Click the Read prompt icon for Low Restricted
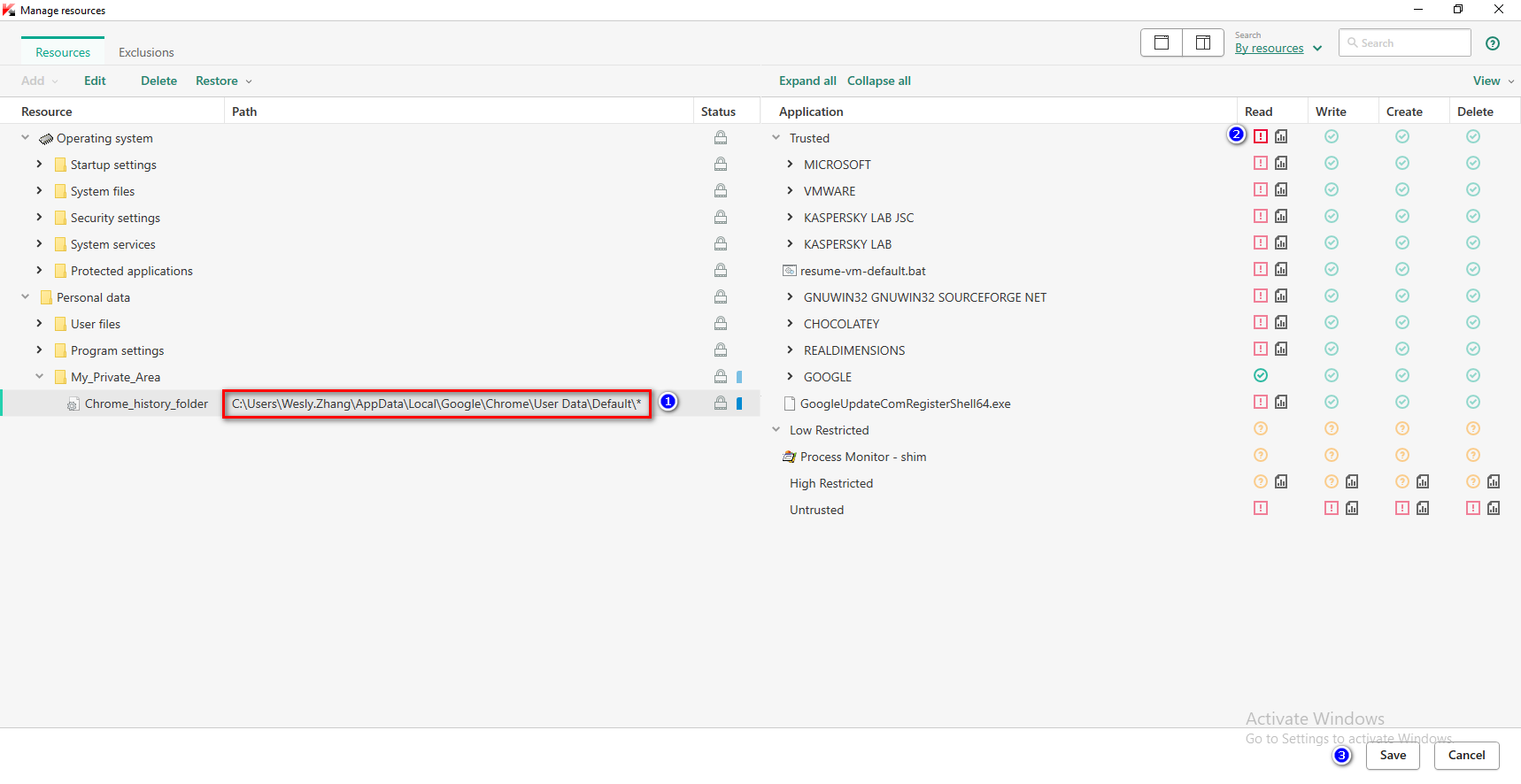Viewport: 1521px width, 784px height. point(1261,428)
